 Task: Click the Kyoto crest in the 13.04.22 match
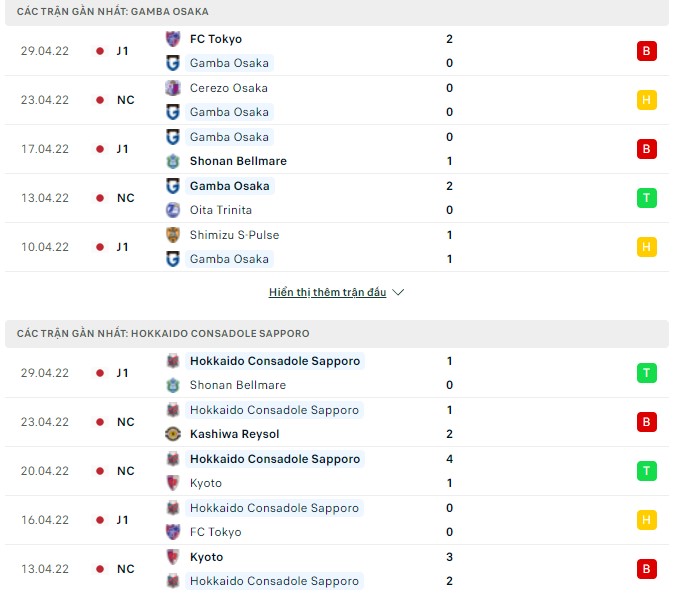tap(173, 557)
